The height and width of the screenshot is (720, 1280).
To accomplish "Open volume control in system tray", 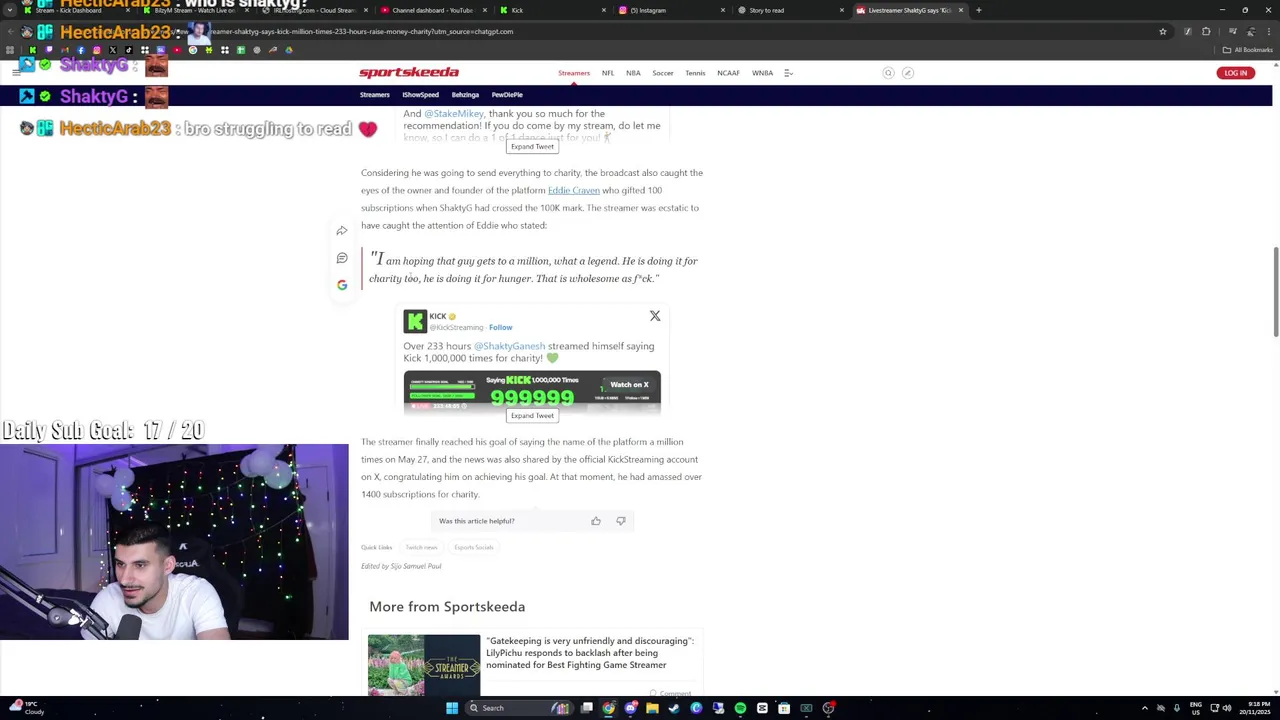I will pyautogui.click(x=1226, y=708).
